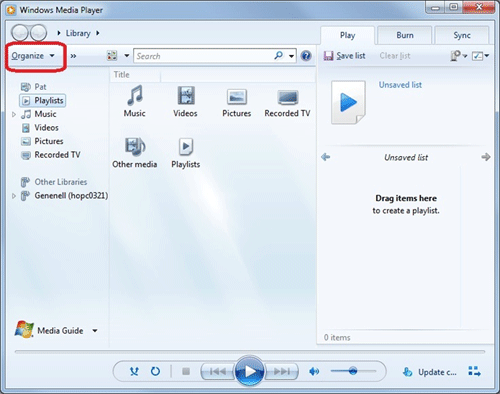The image size is (500, 394).
Task: Switch to the Sync tab
Action: click(462, 35)
